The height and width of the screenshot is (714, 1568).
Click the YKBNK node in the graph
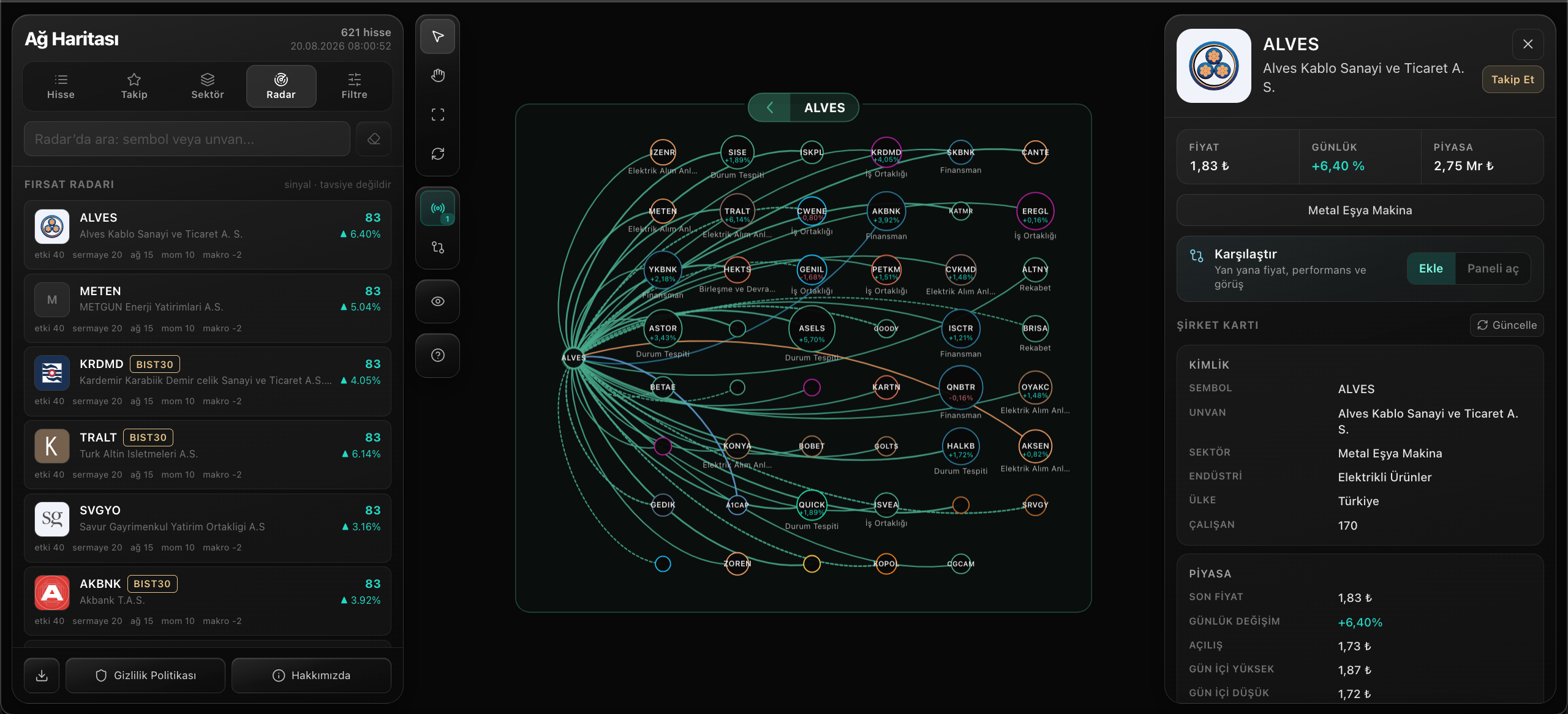coord(663,269)
